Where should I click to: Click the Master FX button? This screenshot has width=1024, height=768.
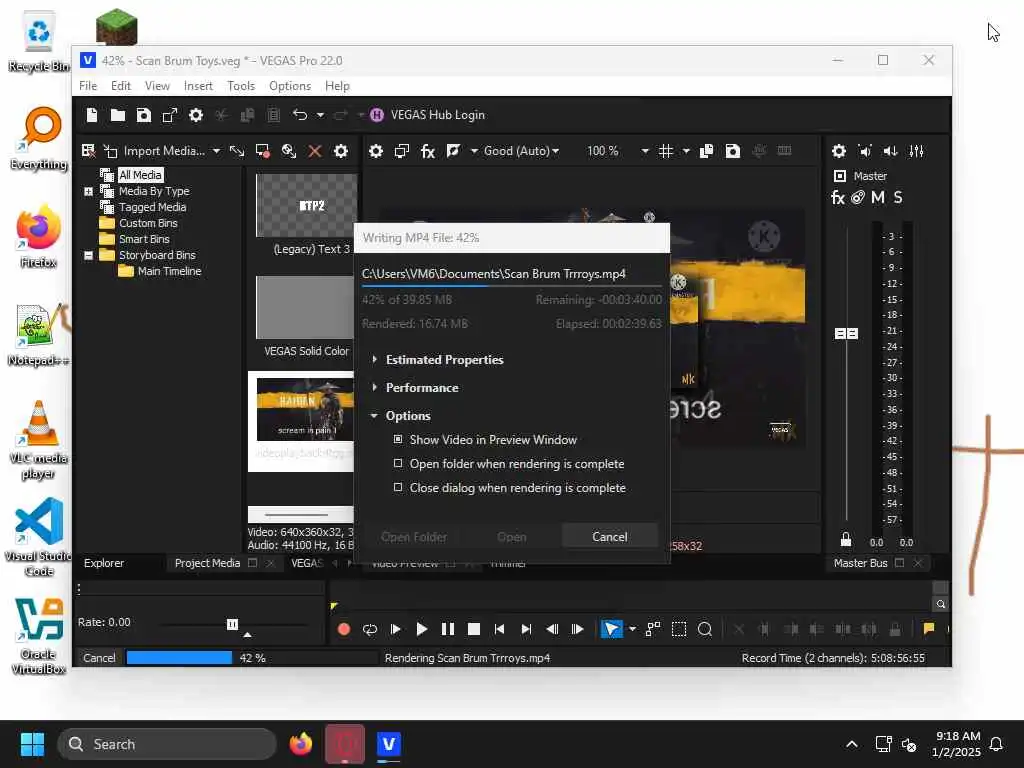click(x=838, y=197)
